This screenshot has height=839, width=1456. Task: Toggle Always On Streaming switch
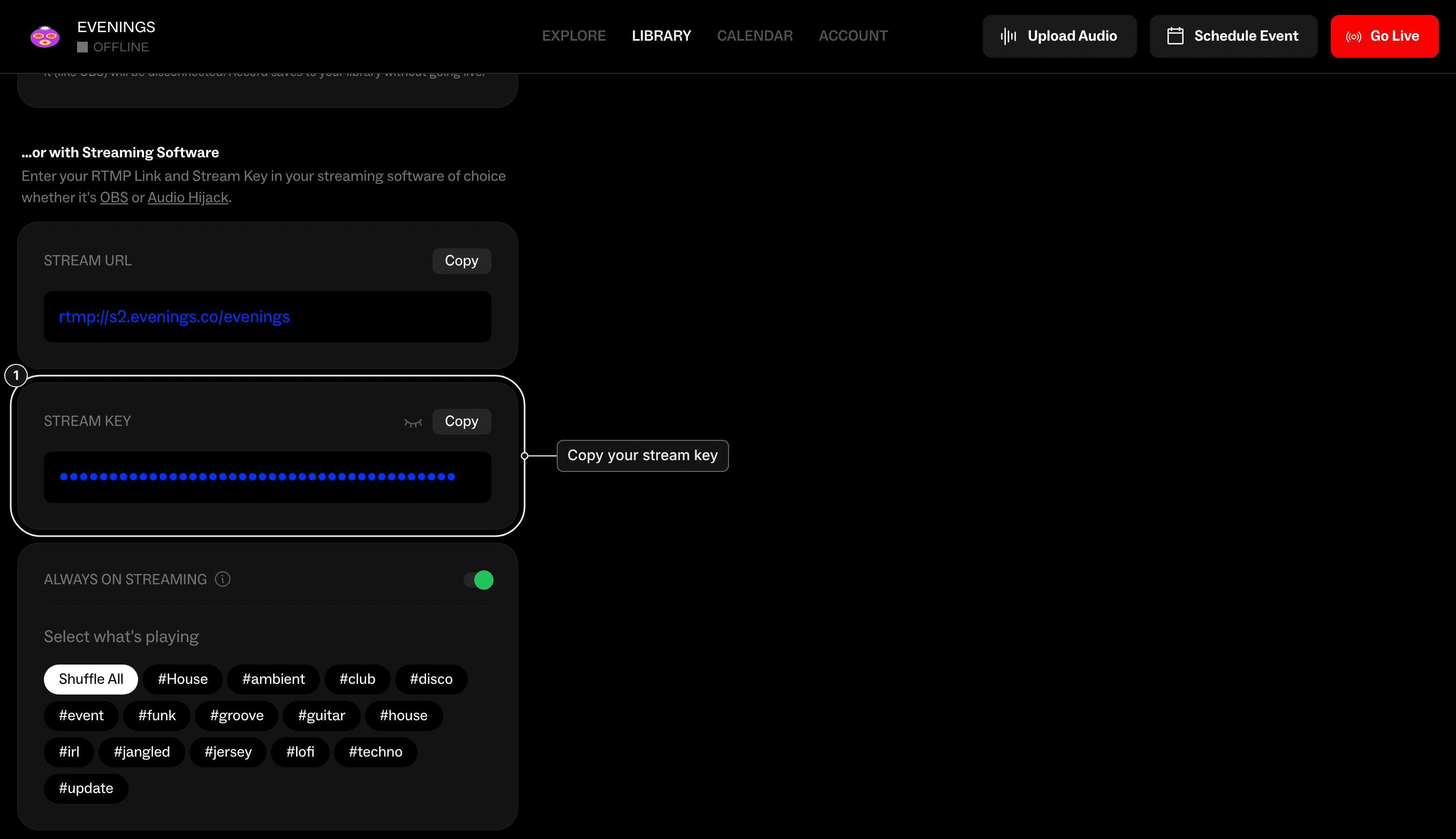(479, 579)
